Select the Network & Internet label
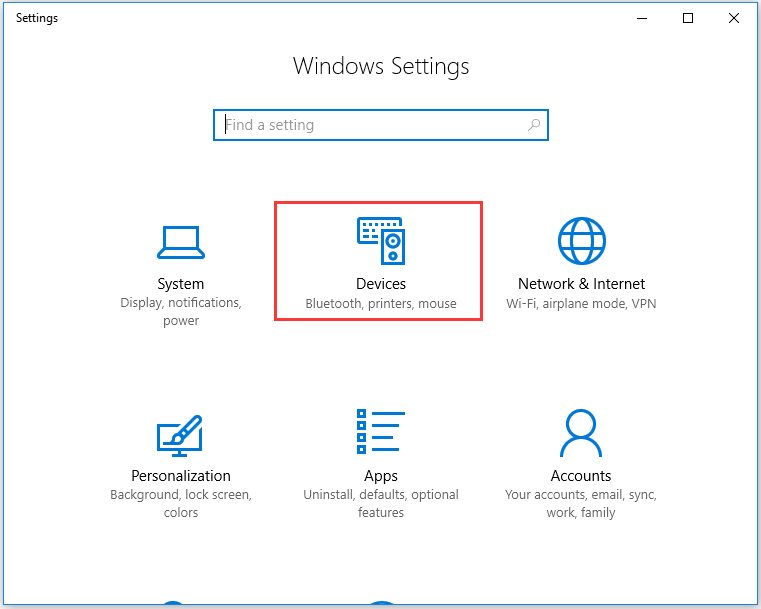Screen dimensions: 761x609 tap(581, 284)
